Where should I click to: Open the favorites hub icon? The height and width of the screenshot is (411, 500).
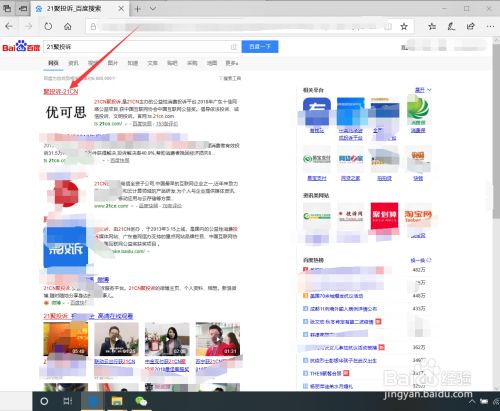[x=432, y=26]
